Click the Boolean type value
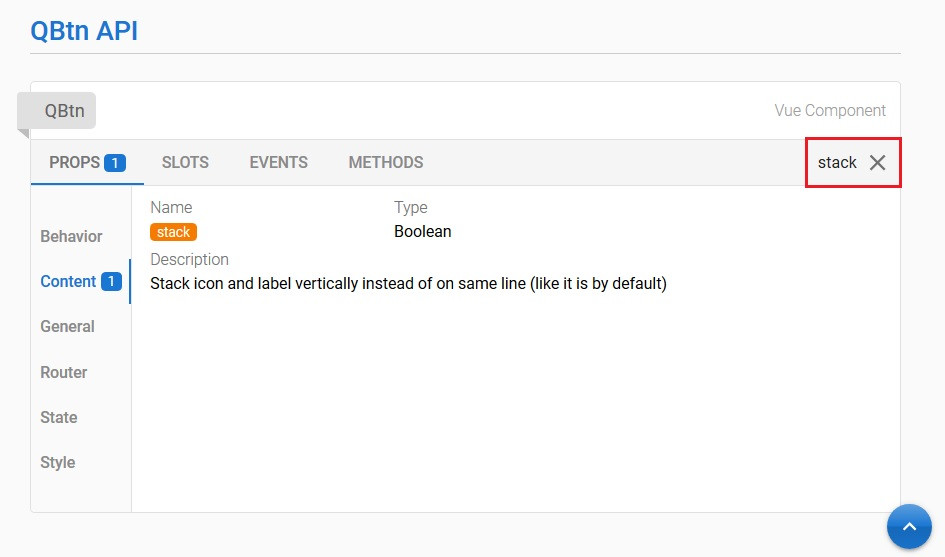Screen dimensions: 945x557 tap(422, 231)
